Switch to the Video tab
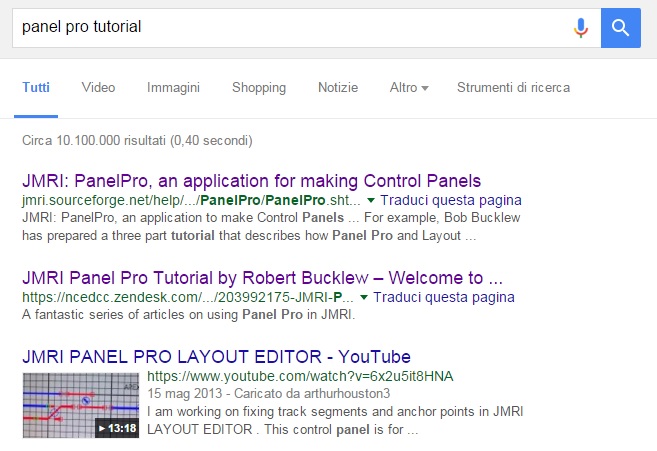 coord(98,88)
